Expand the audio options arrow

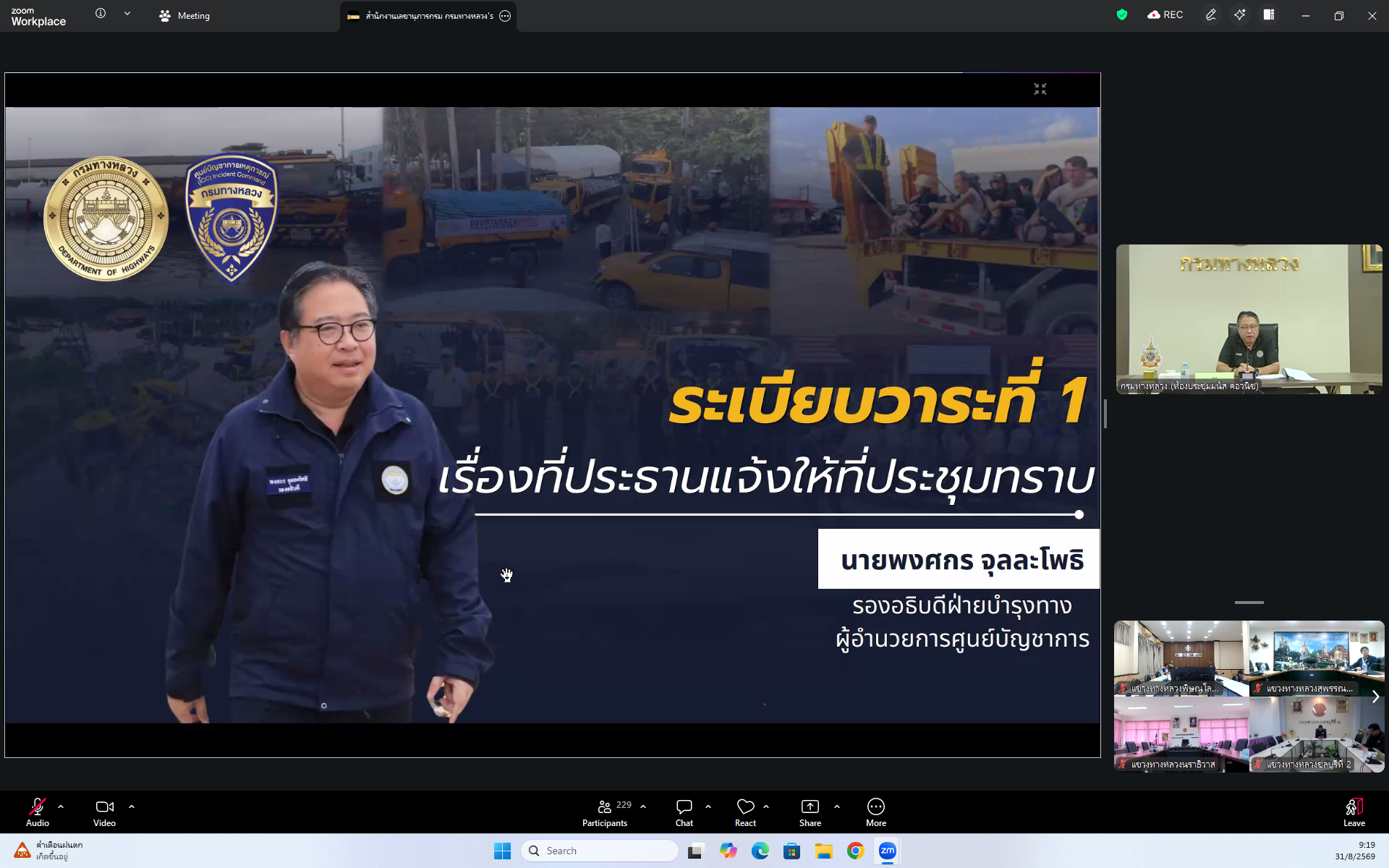pos(61,806)
